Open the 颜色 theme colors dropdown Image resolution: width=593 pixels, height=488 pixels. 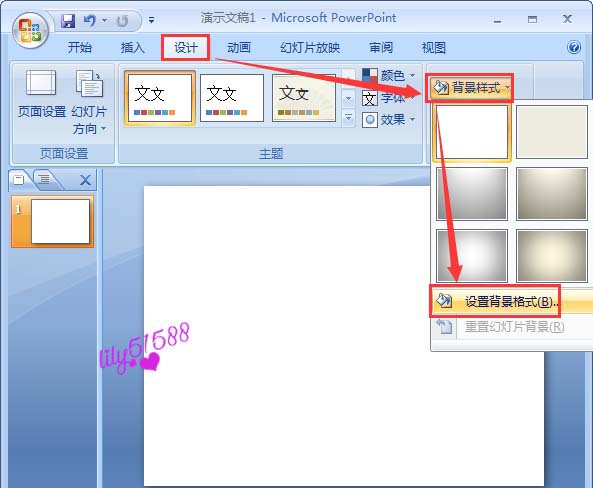coord(389,76)
